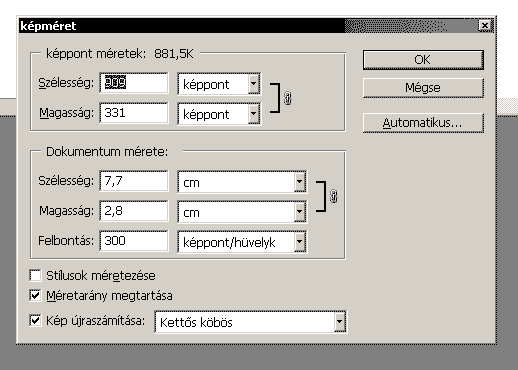Screen dimensions: 518x370
Task: Click the Felbontás field showing 300
Action: [134, 241]
